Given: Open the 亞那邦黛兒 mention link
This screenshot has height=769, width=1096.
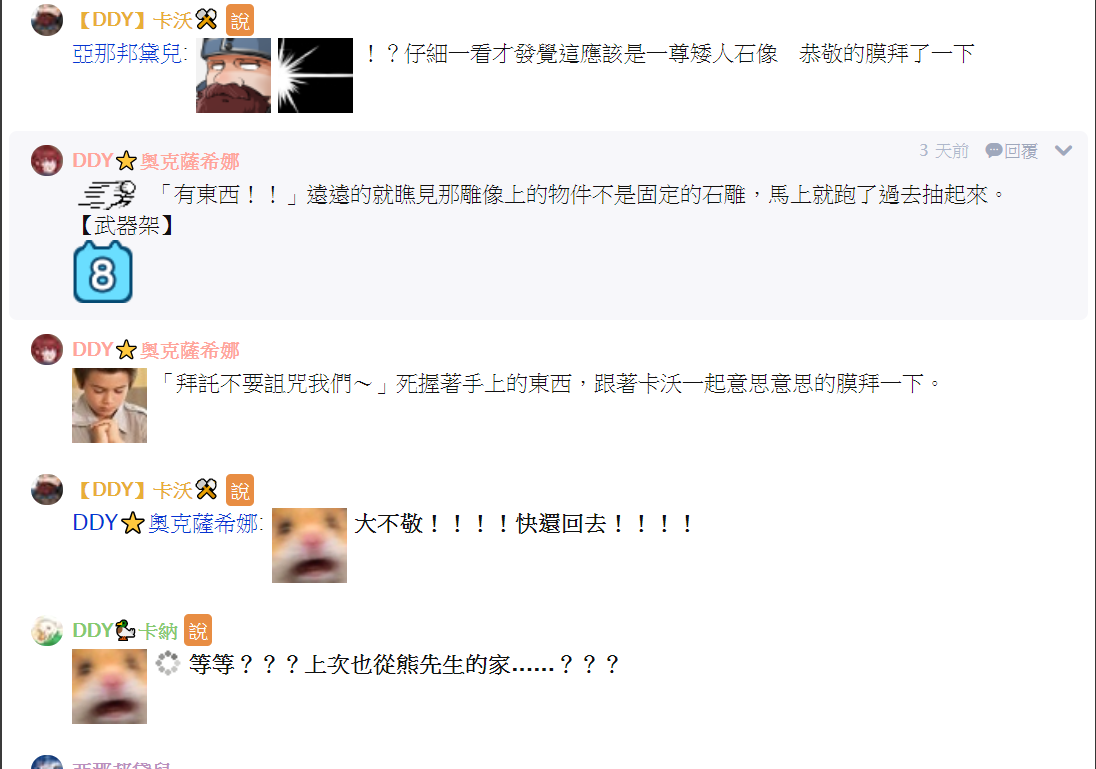Looking at the screenshot, I should pos(130,54).
